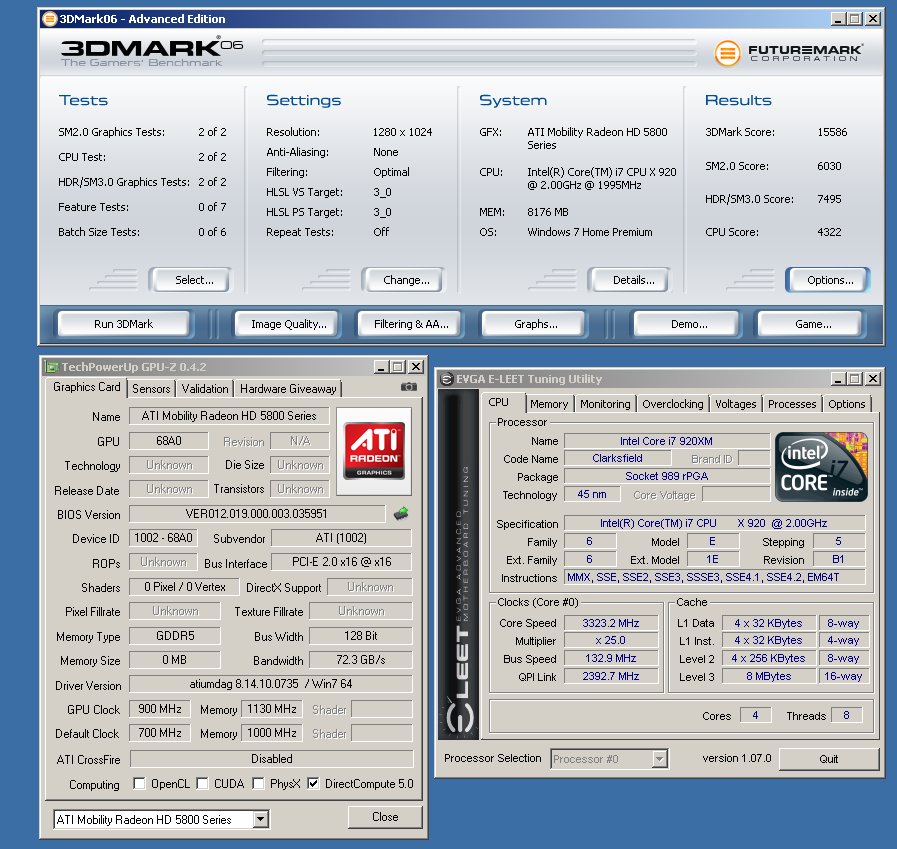897x849 pixels.
Task: Click the Intel Core i7 inside logo
Action: (x=821, y=467)
